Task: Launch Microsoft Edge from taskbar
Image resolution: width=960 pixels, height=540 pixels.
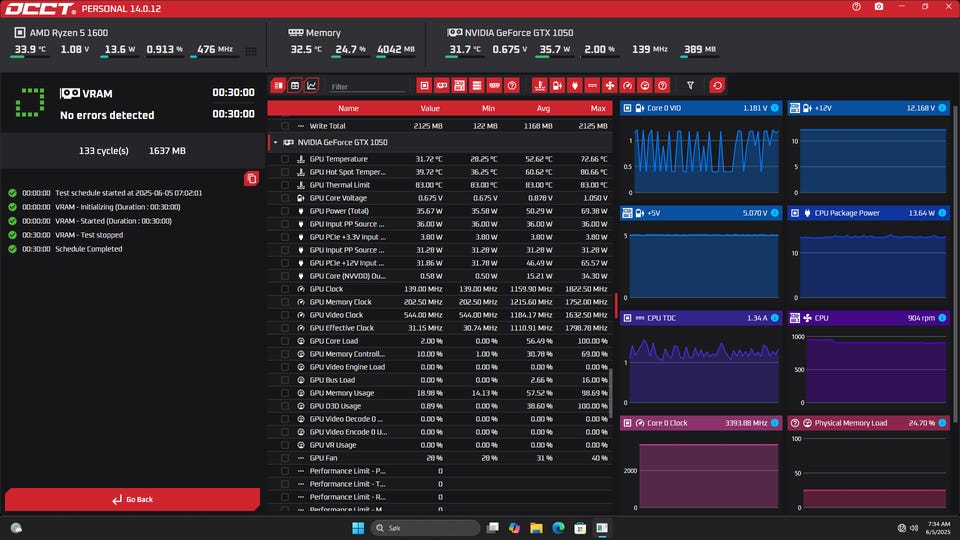Action: click(558, 528)
